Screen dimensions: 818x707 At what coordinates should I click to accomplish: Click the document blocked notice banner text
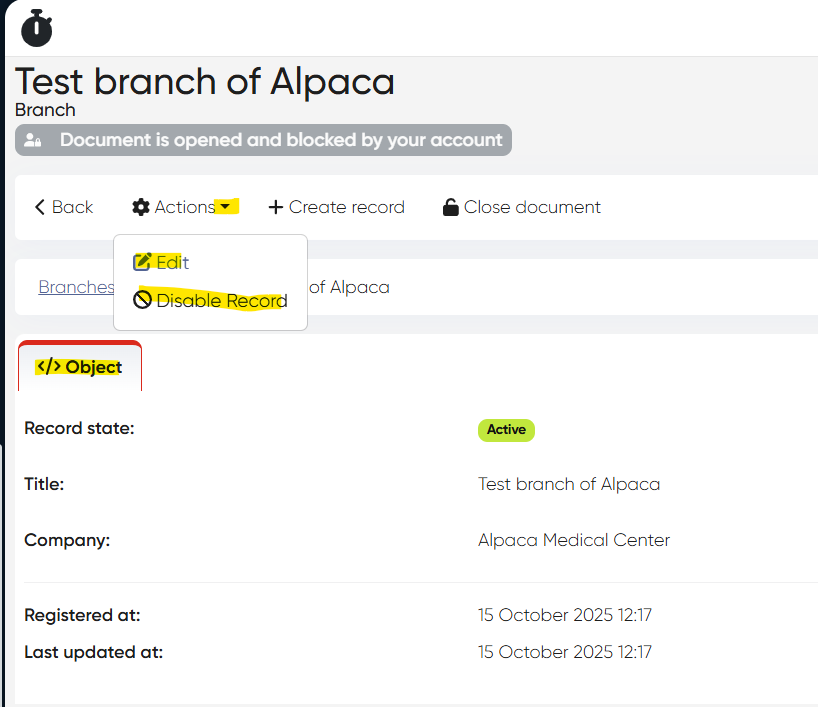tap(281, 140)
